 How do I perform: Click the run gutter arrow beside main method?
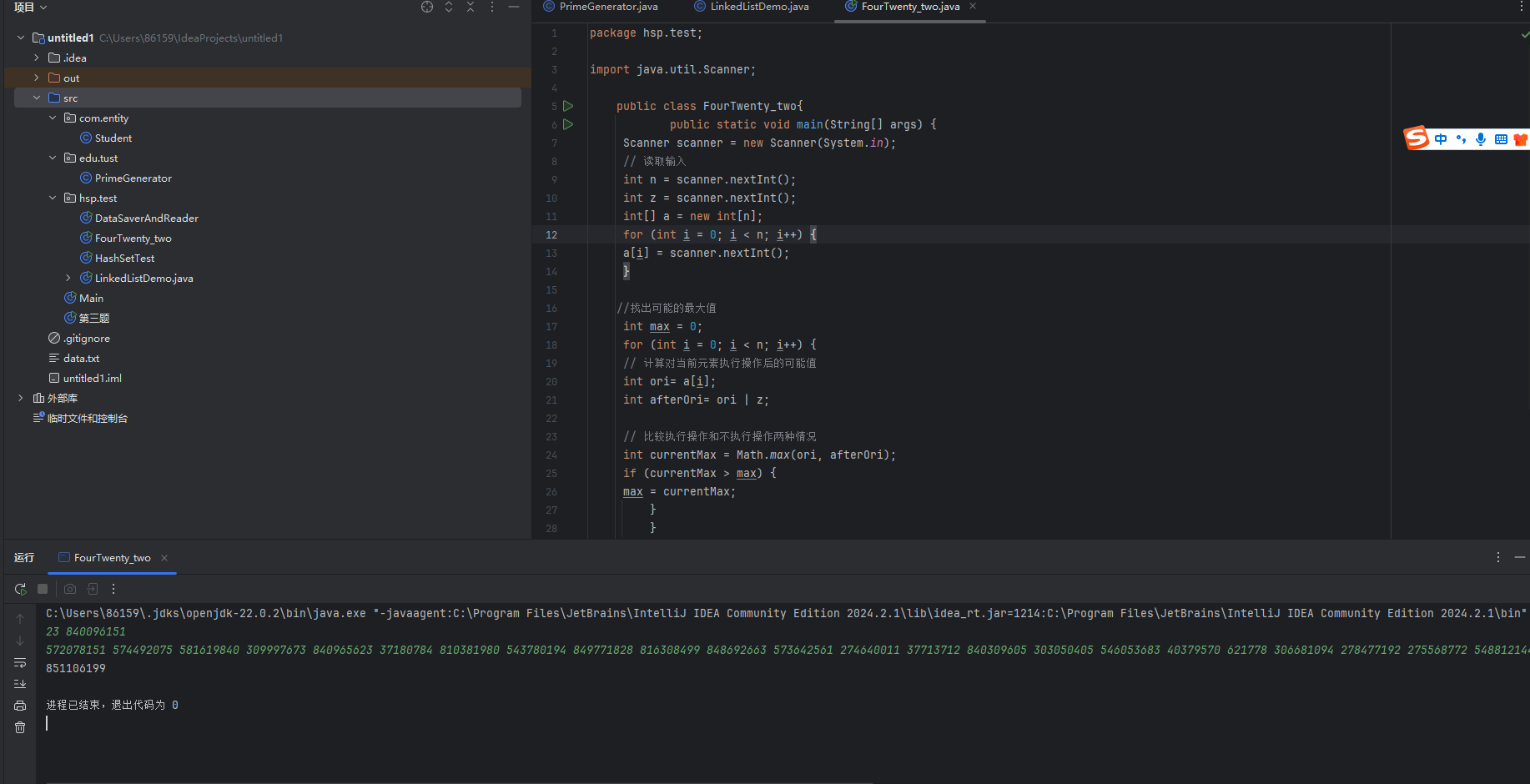(x=568, y=124)
